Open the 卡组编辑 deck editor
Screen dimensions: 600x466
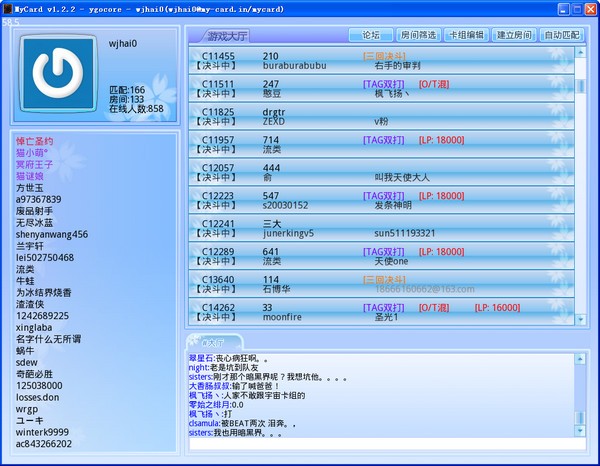[466, 35]
